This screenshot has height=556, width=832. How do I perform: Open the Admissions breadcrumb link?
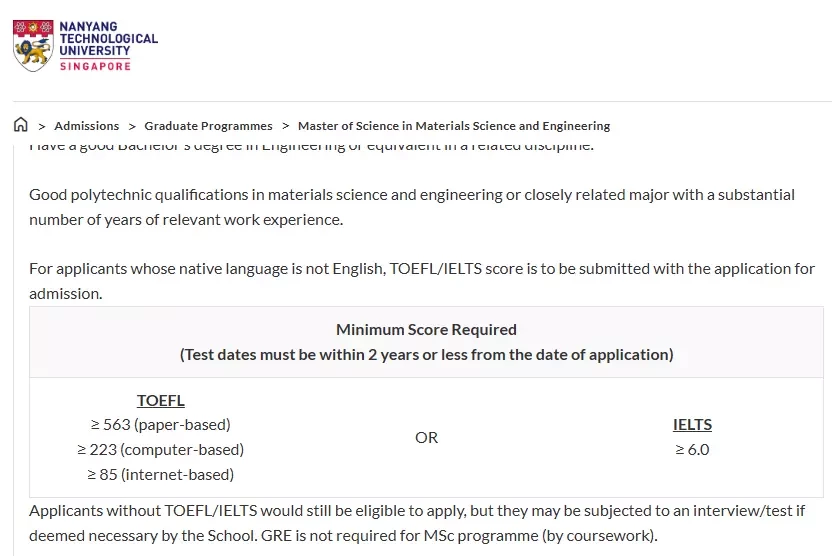coord(86,126)
